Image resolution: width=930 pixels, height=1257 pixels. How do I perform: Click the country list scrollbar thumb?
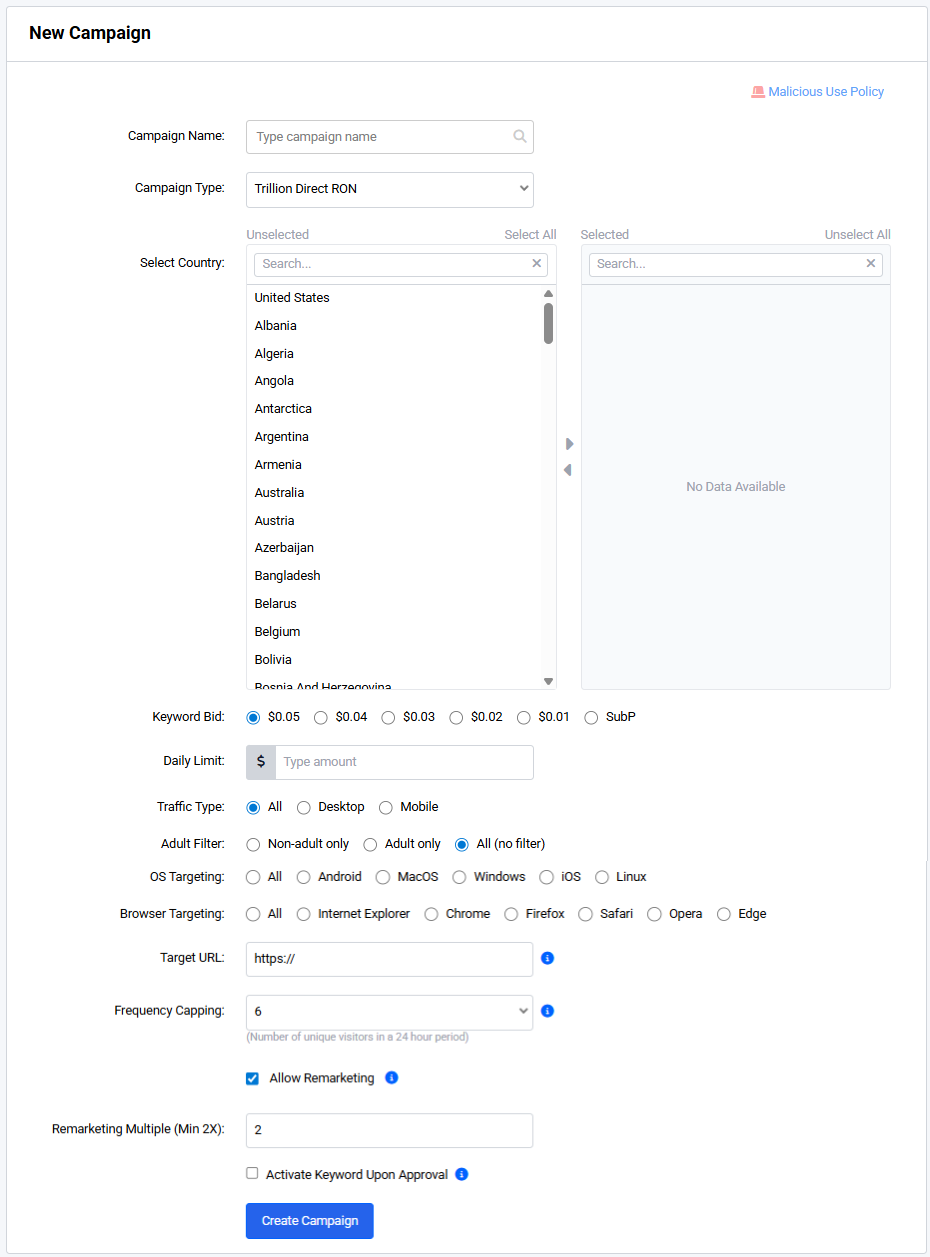548,323
